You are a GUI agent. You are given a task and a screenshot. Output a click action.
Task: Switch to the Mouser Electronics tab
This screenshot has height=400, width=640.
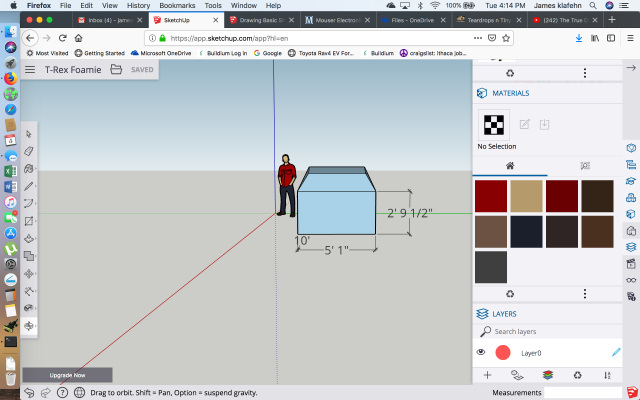coord(337,20)
